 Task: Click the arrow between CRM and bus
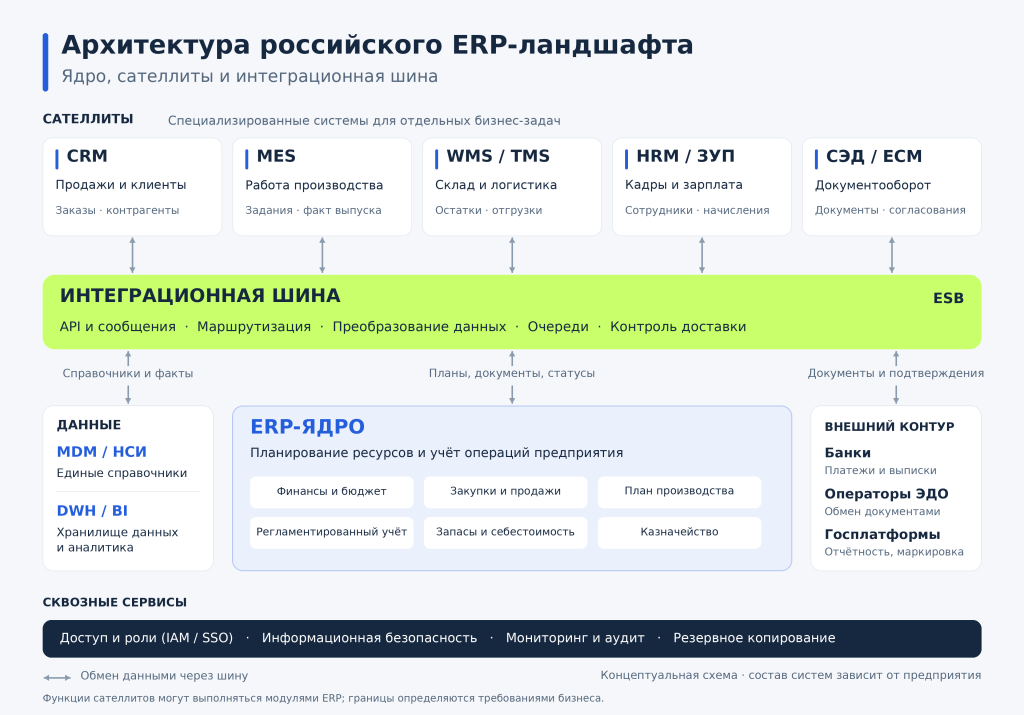click(x=133, y=255)
